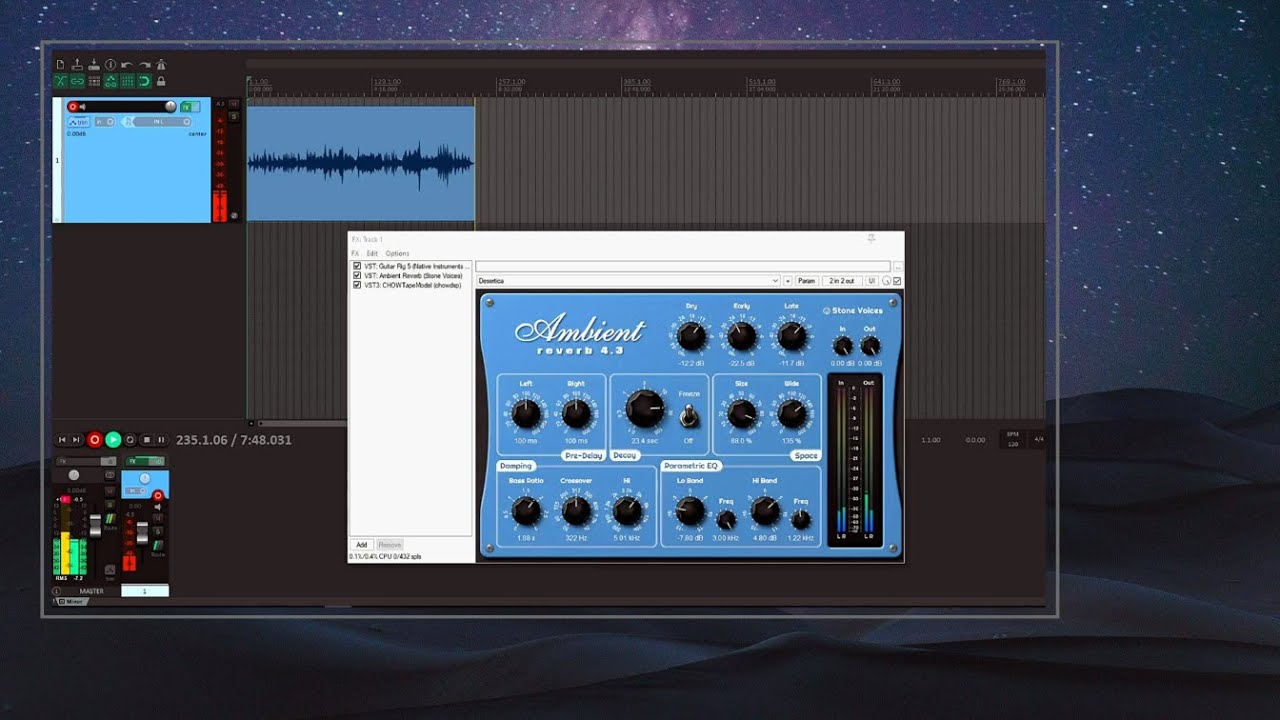Toggle ripple editing in the toolbar
This screenshot has height=720, width=1280.
pyautogui.click(x=94, y=81)
